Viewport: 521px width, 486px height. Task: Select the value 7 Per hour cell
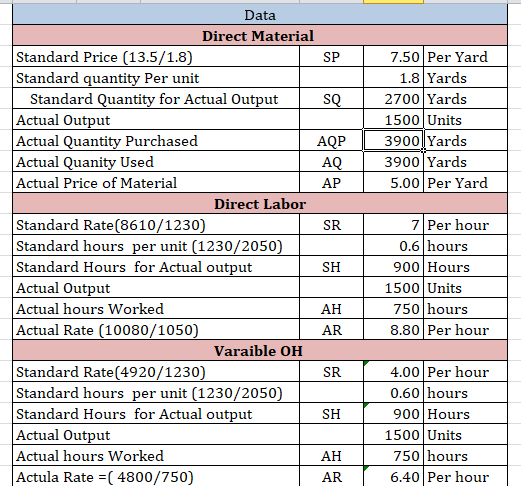coord(393,225)
